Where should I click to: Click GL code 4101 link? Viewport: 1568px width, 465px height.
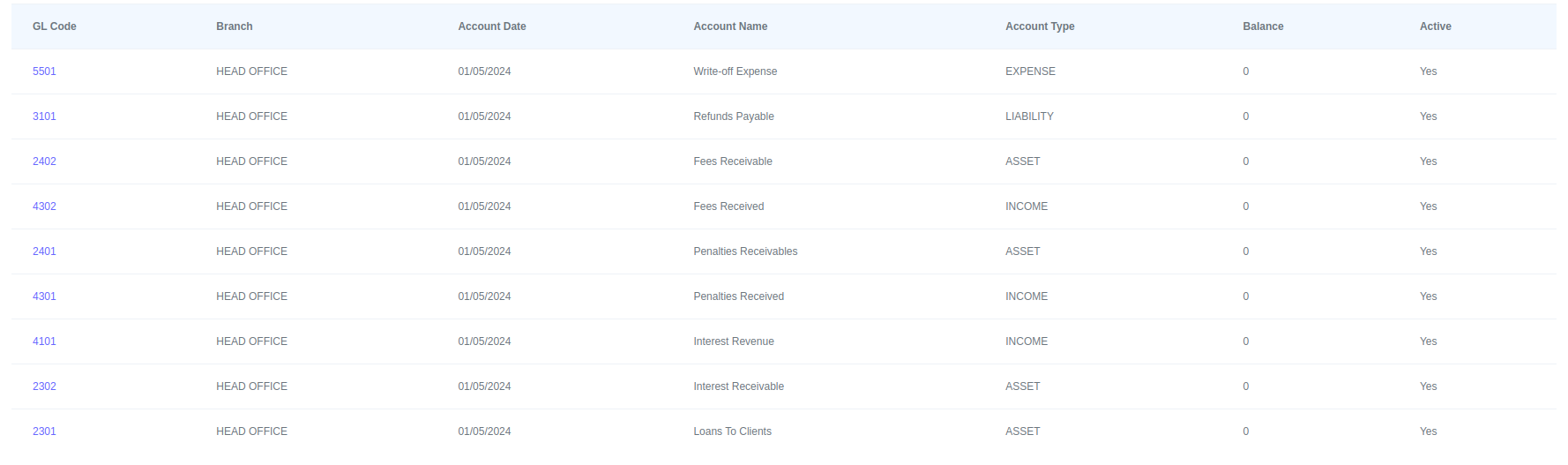pyautogui.click(x=44, y=341)
